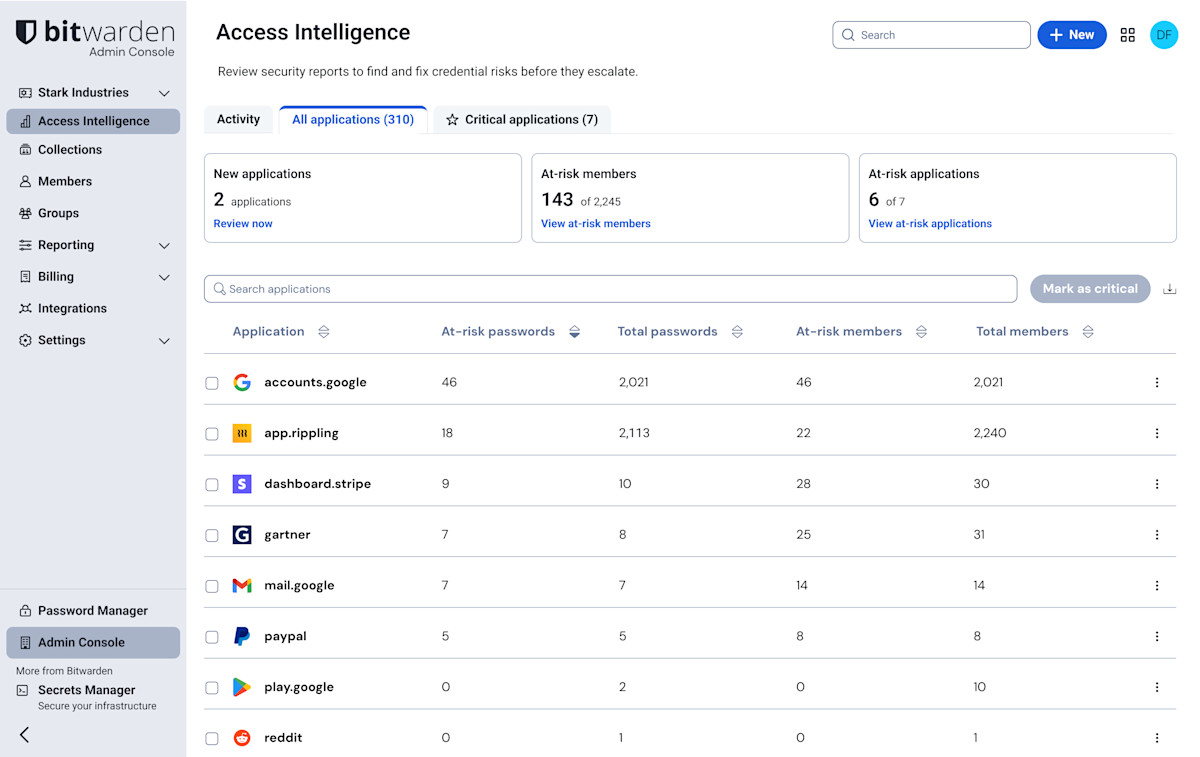Check the checkbox next to accounts.google
Viewport: 1200px width, 757px height.
[x=211, y=382]
